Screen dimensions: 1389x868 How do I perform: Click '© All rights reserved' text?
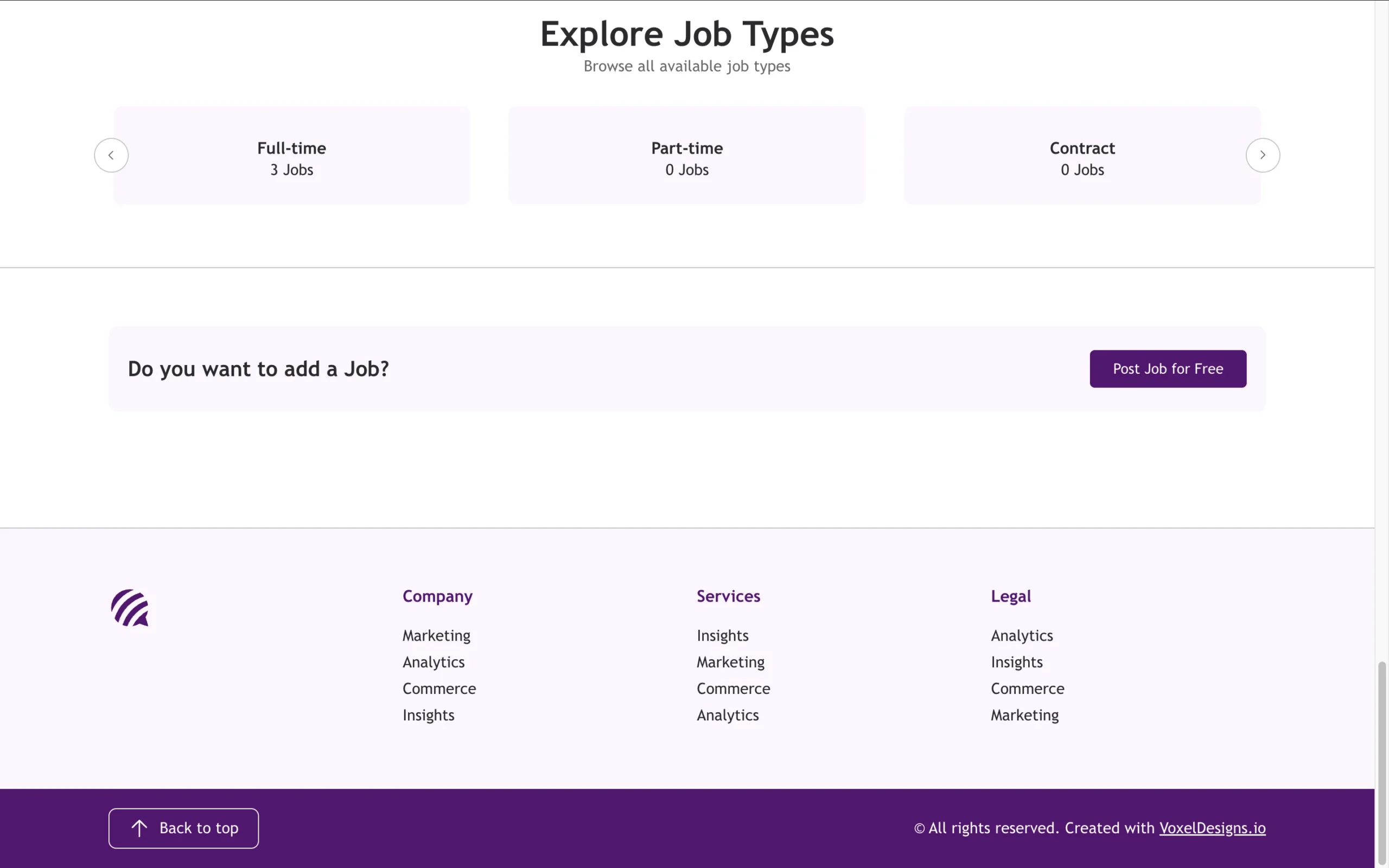click(x=985, y=828)
